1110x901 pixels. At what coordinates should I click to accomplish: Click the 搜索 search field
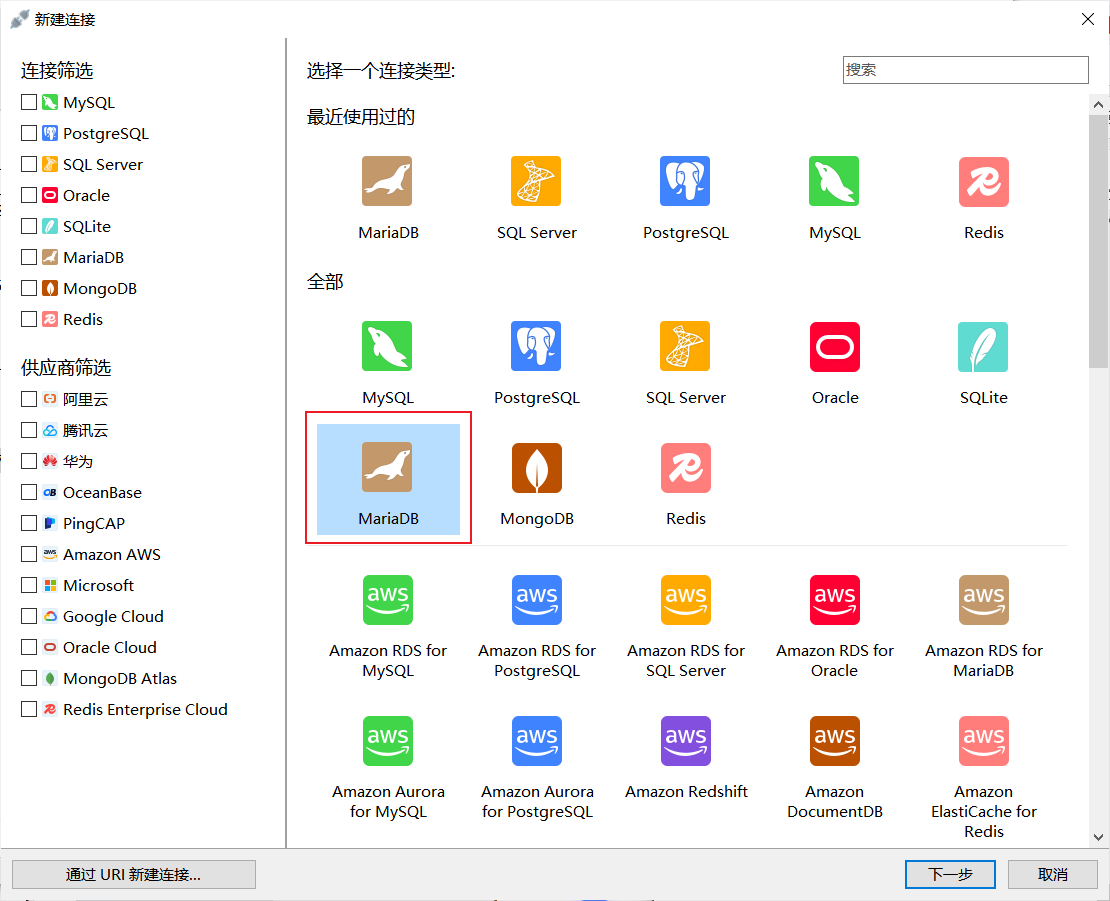(964, 70)
